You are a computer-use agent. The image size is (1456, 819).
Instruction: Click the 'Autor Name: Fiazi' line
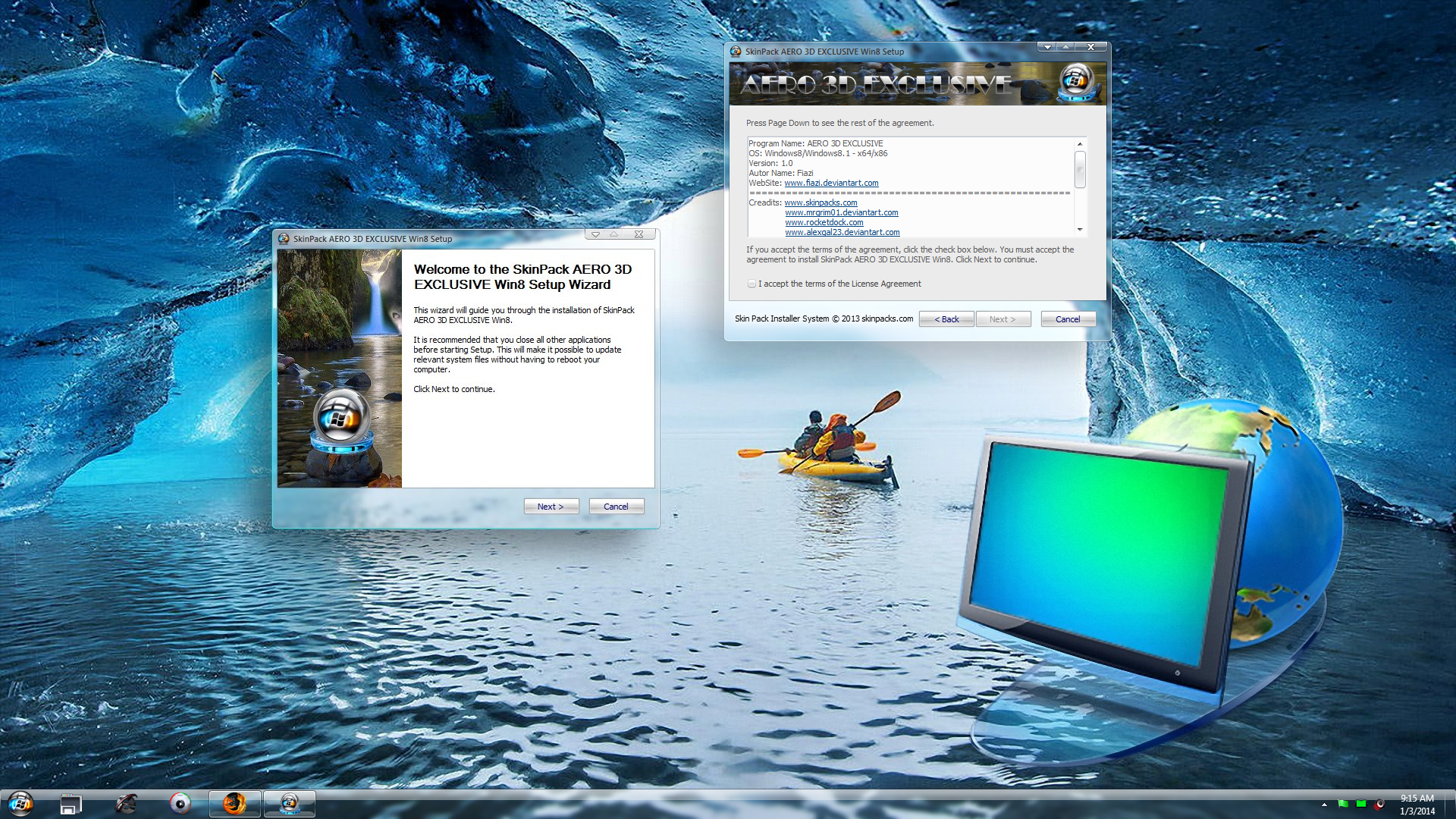[781, 173]
